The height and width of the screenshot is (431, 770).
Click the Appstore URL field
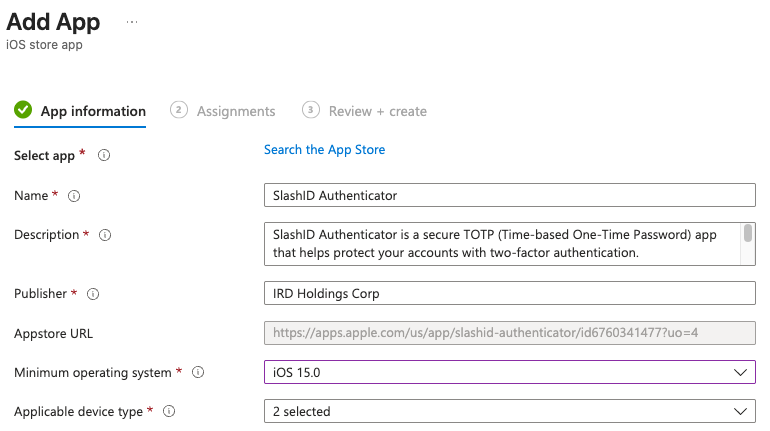coord(510,333)
